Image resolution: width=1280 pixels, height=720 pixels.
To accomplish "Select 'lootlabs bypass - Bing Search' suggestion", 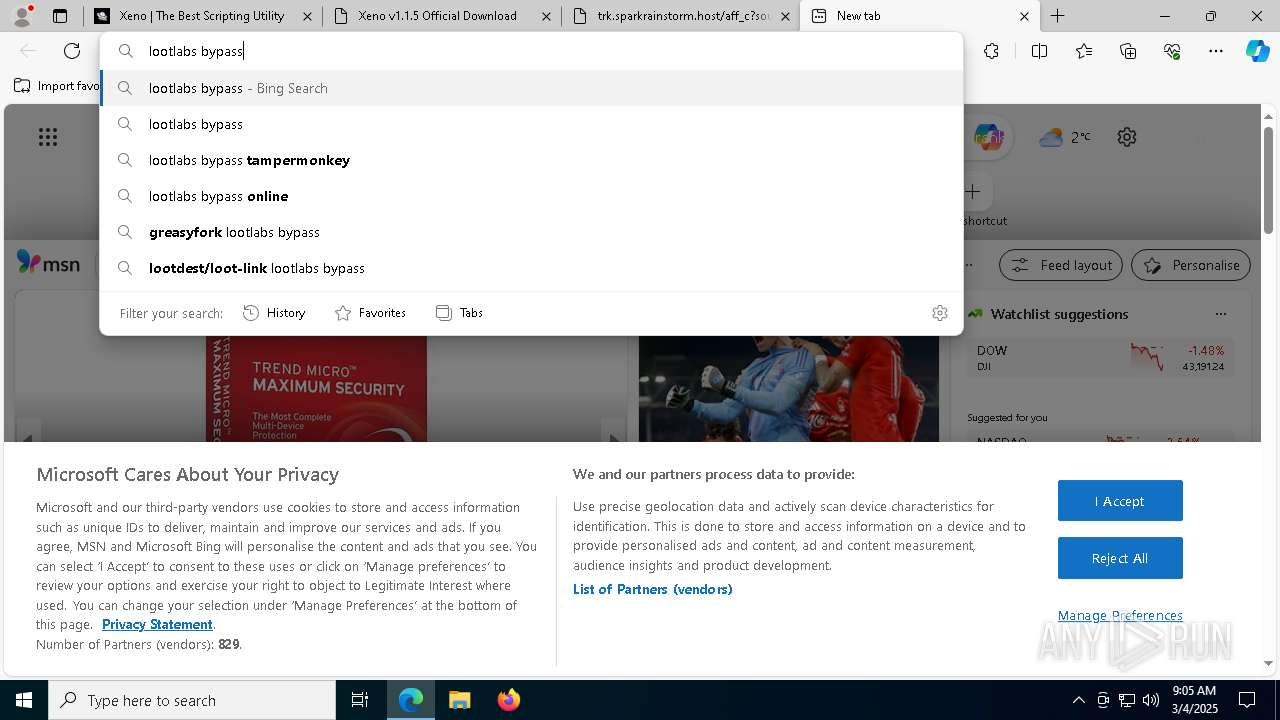I will [531, 88].
